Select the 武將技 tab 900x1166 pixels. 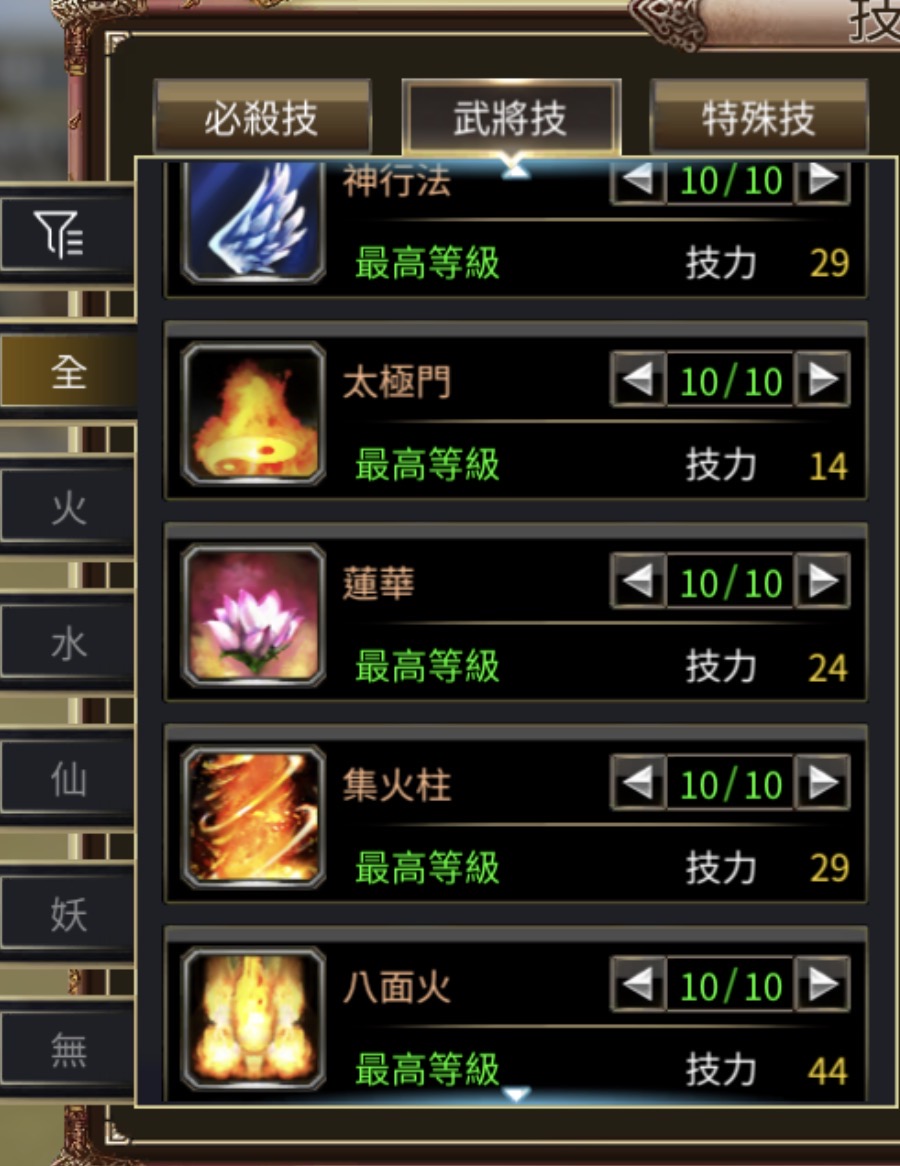511,117
